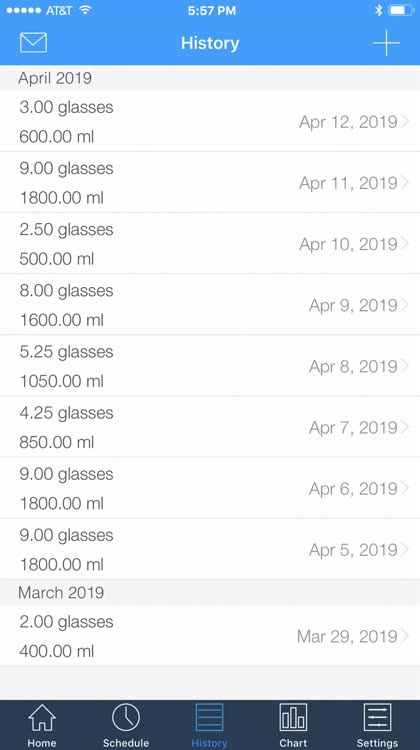
Task: Open the Apr 6, 2019 date entry
Action: (354, 488)
